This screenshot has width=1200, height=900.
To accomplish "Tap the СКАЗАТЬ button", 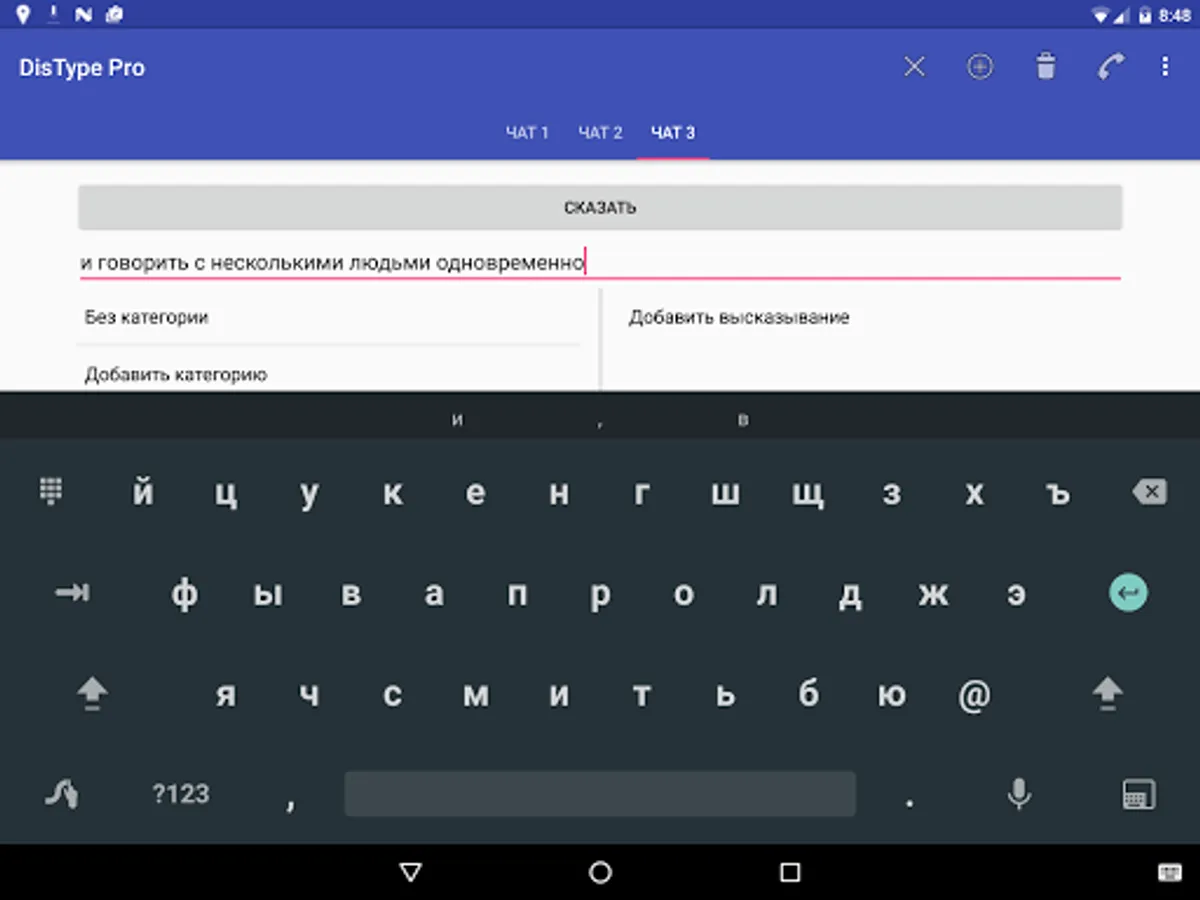I will 600,208.
